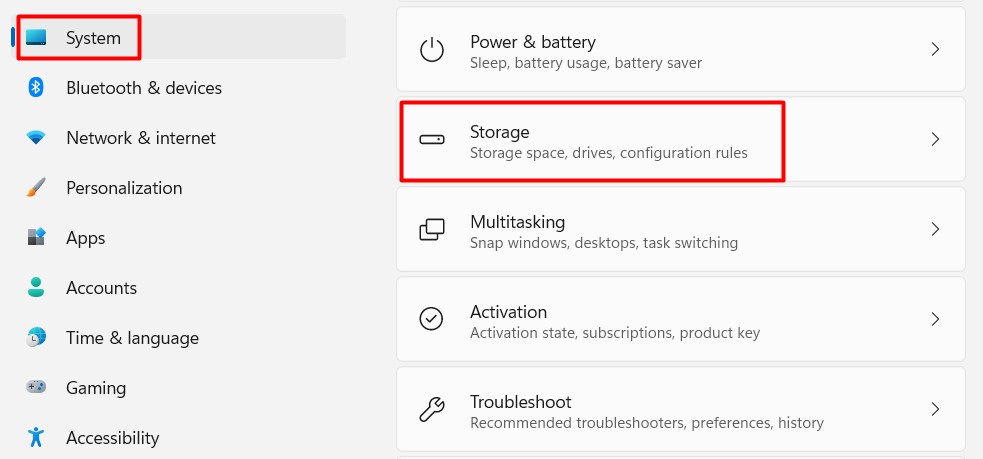The width and height of the screenshot is (983, 459).
Task: Click the Time & language globe icon
Action: point(36,338)
